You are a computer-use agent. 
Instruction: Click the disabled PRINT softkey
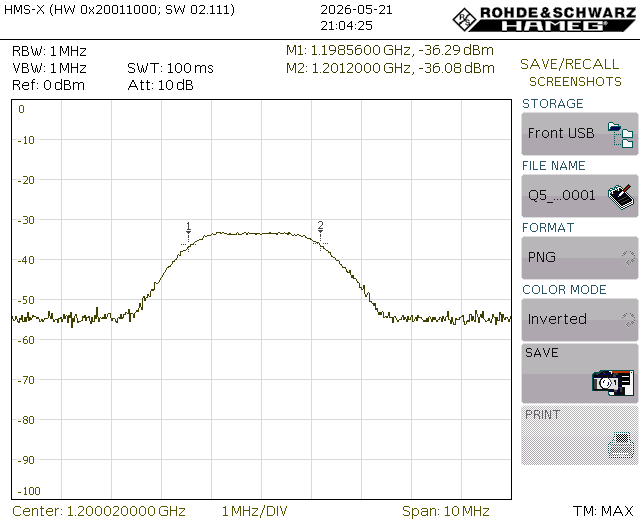[x=580, y=435]
